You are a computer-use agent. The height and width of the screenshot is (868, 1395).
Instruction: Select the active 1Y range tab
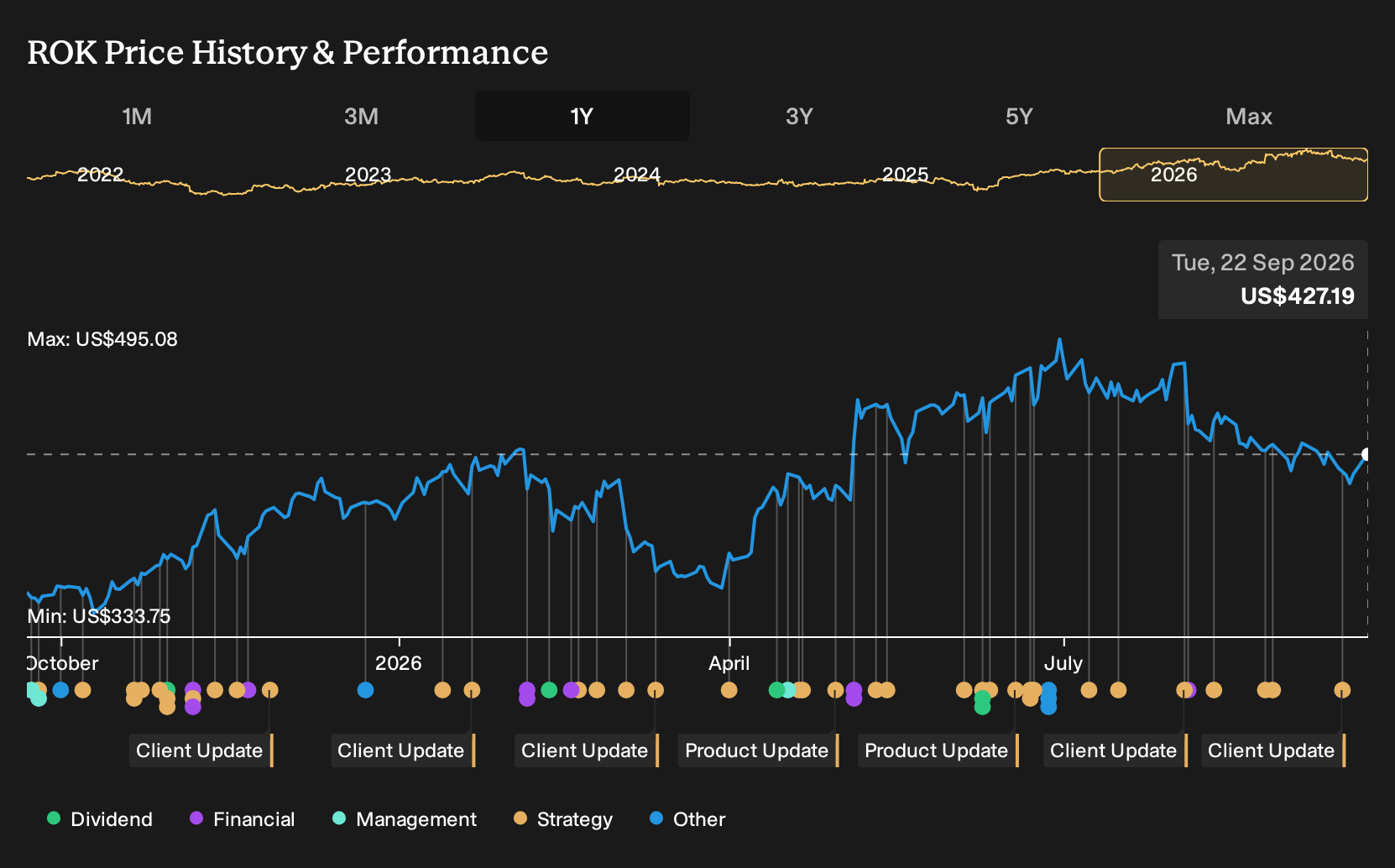tap(582, 116)
